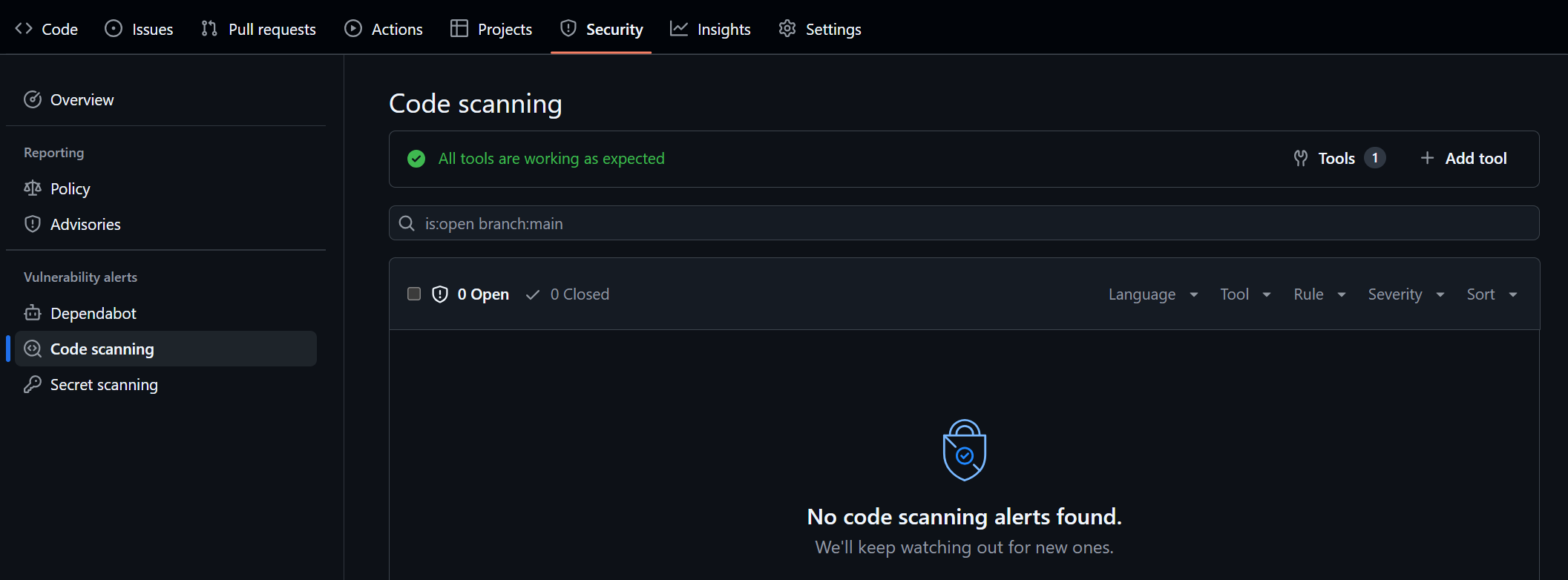The image size is (1568, 580).
Task: Go to the Pull requests tab
Action: pyautogui.click(x=258, y=29)
